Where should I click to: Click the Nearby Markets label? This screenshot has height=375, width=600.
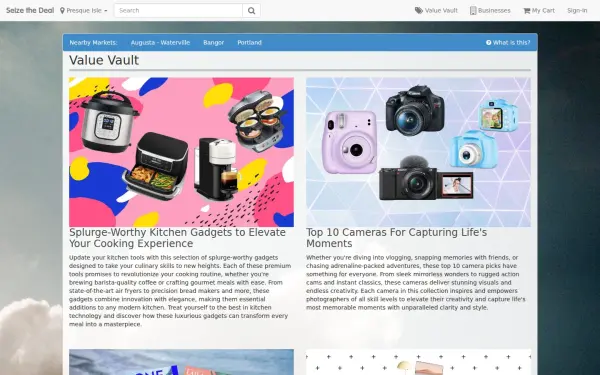point(93,42)
